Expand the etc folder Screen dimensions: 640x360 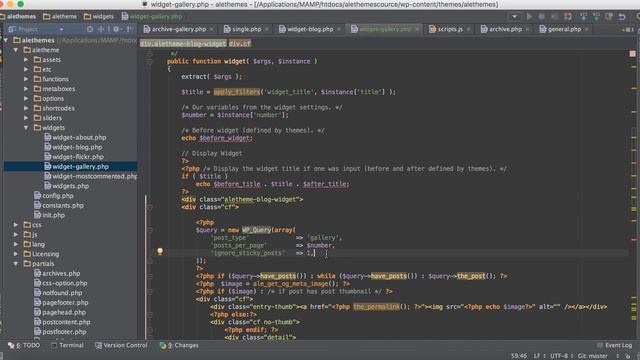[26, 69]
